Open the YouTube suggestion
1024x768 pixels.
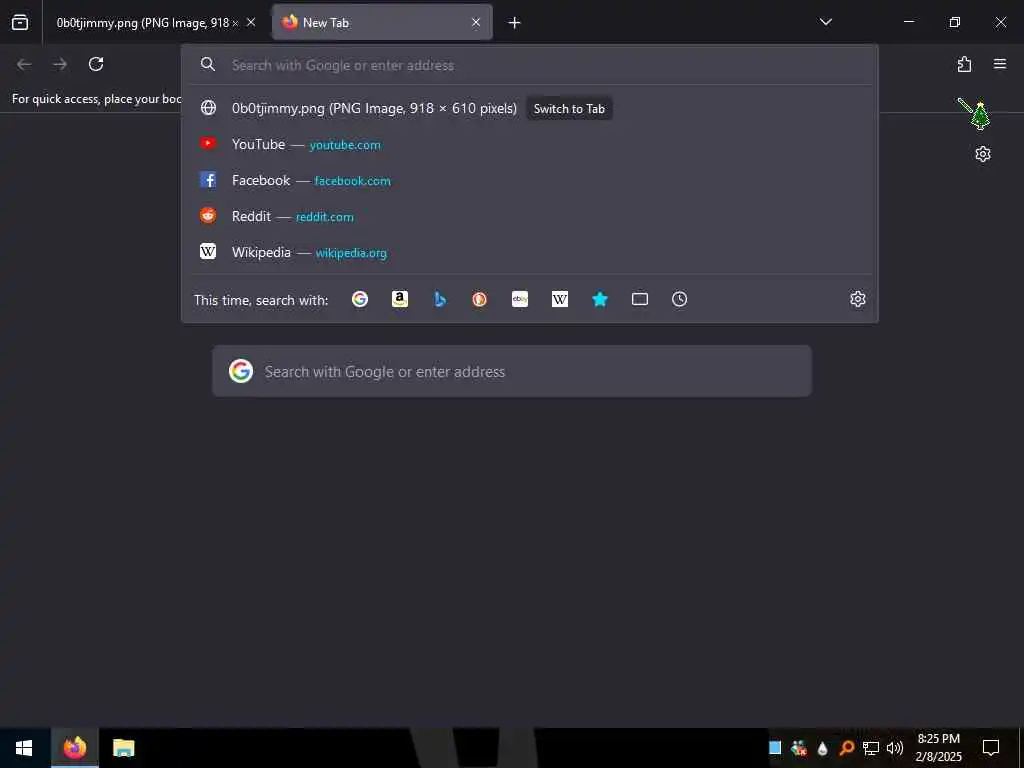(530, 144)
